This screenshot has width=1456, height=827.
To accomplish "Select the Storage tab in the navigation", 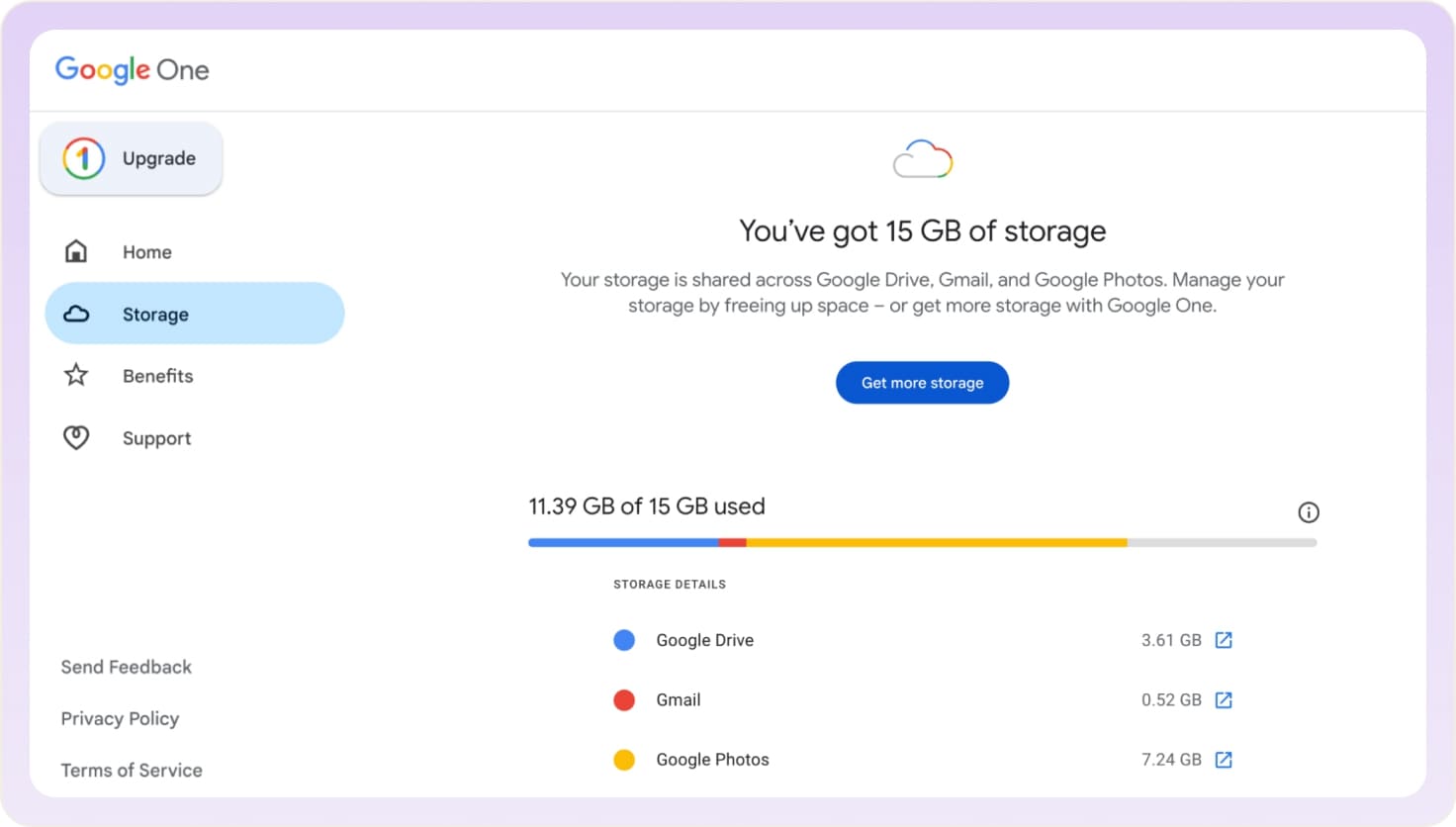I will (155, 314).
